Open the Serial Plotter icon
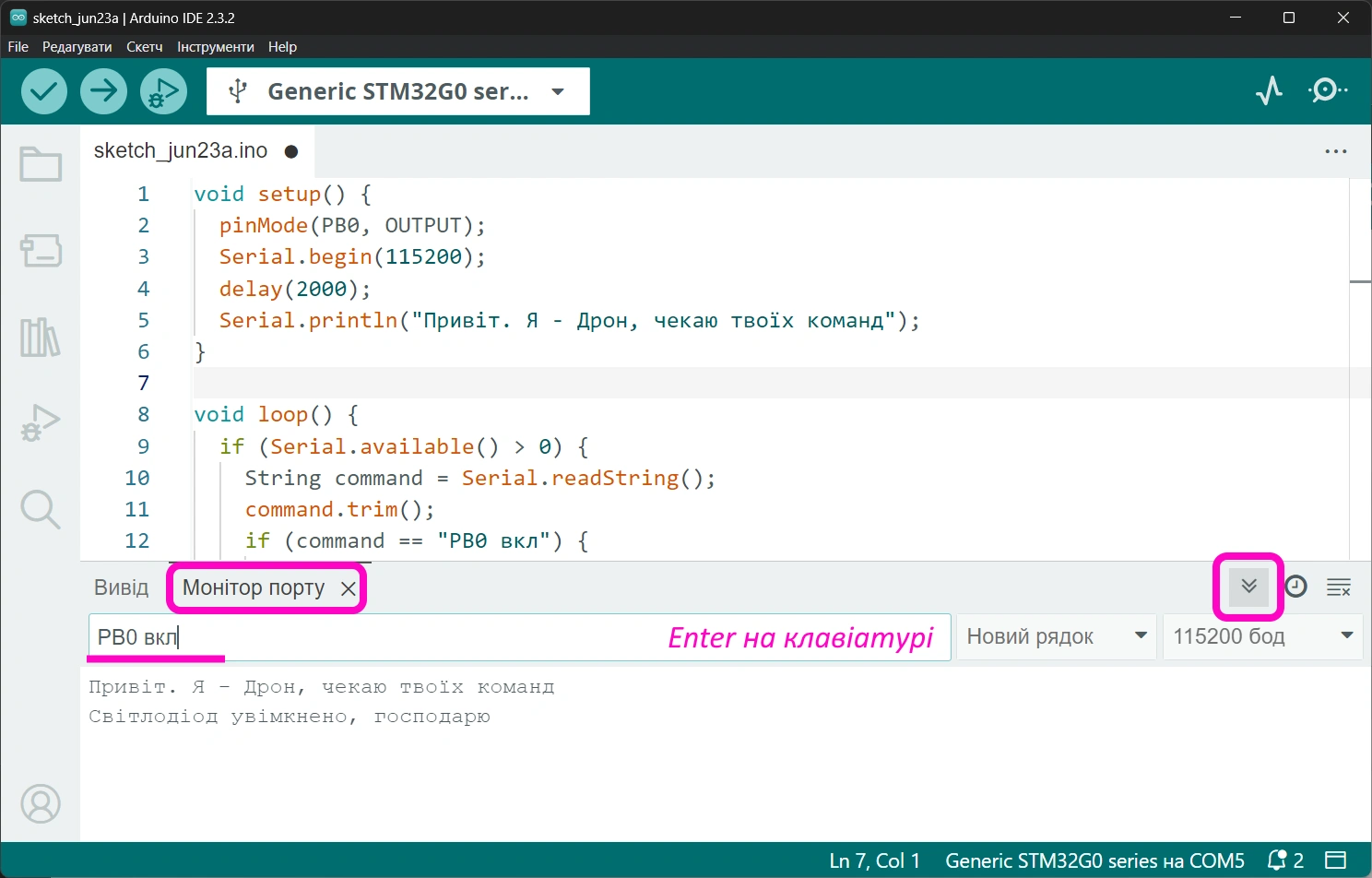This screenshot has width=1372, height=878. [1269, 90]
